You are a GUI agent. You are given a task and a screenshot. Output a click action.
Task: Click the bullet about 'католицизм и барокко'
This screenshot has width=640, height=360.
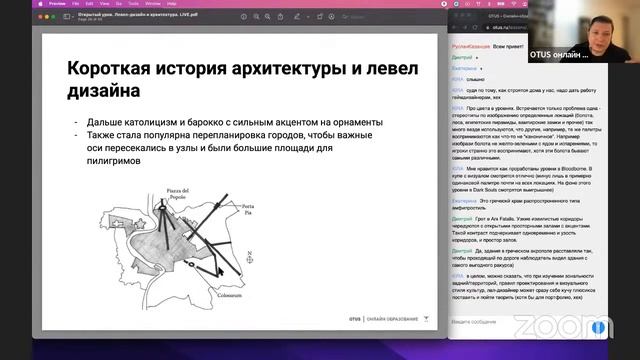click(235, 122)
